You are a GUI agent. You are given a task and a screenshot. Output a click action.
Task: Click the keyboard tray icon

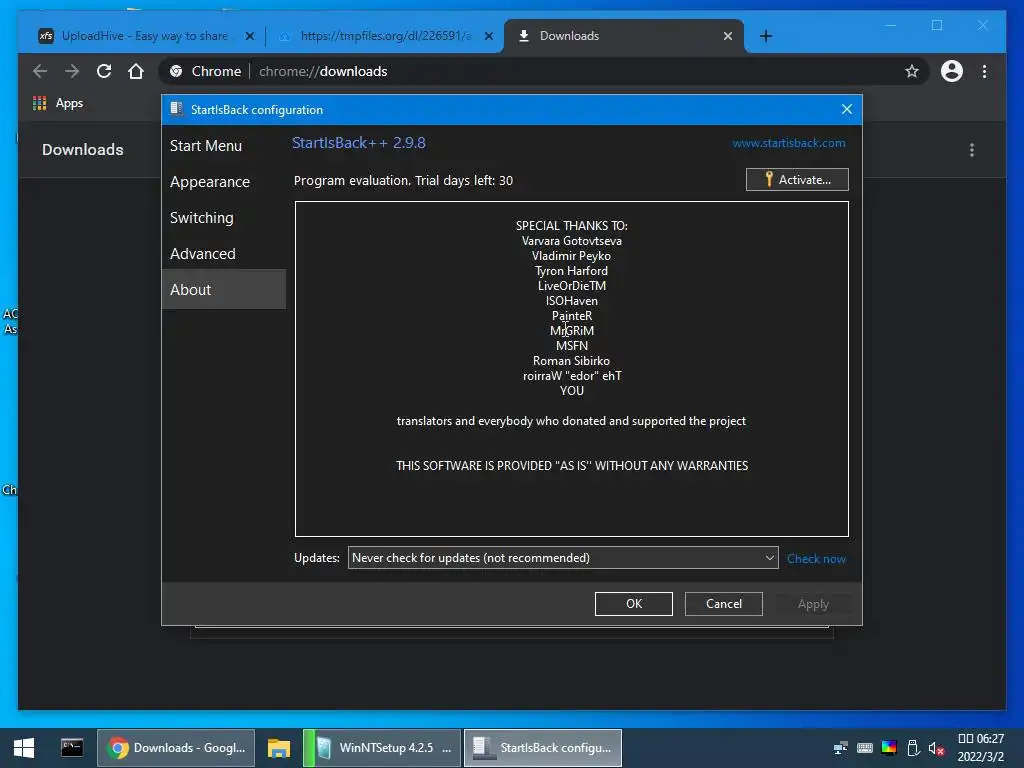coord(865,748)
